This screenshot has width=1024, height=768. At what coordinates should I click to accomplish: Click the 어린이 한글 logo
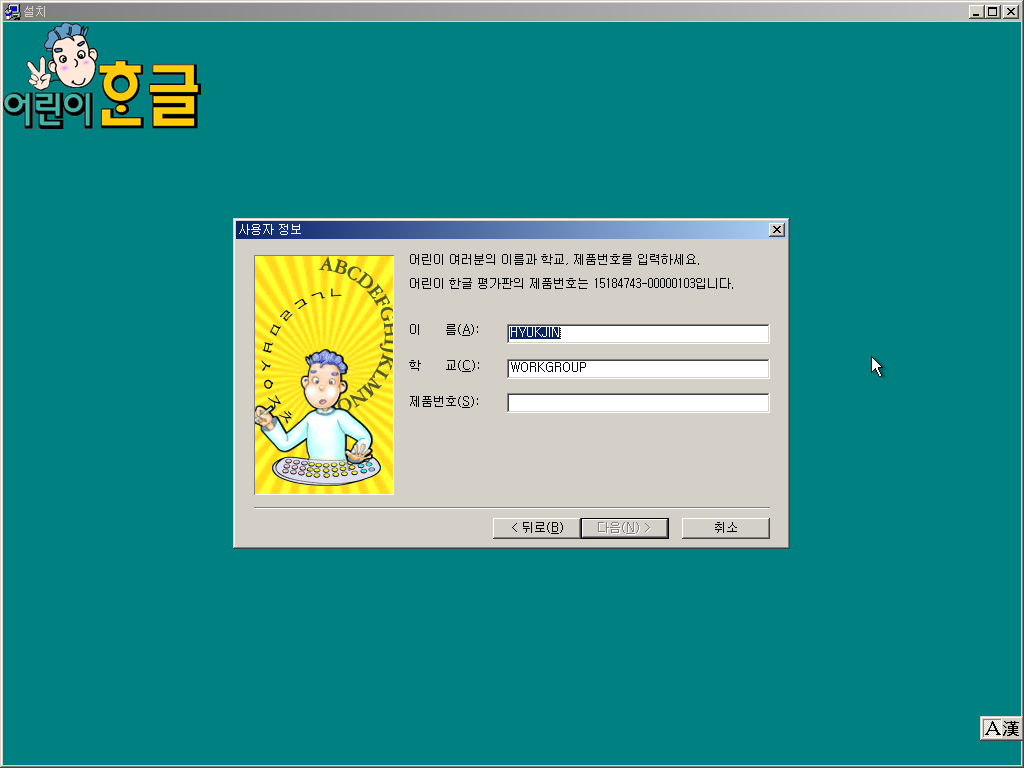(x=102, y=76)
